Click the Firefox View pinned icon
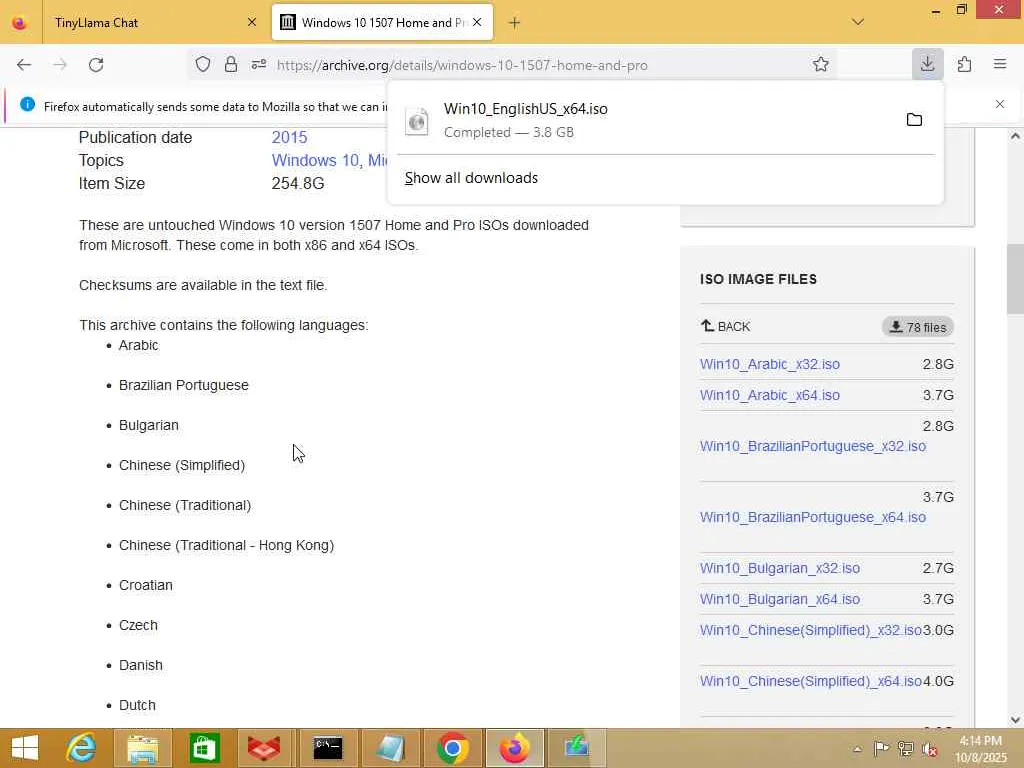 (x=20, y=23)
